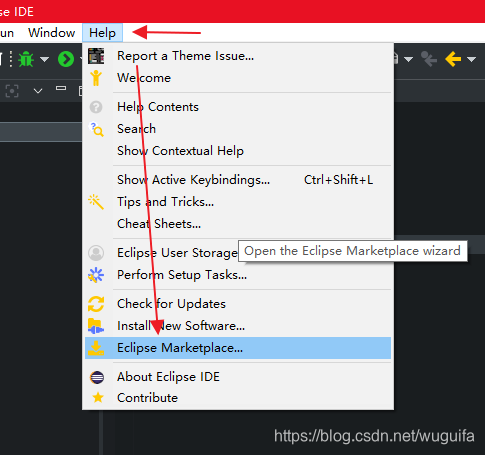Click the help Search magnifier icon

(x=97, y=129)
